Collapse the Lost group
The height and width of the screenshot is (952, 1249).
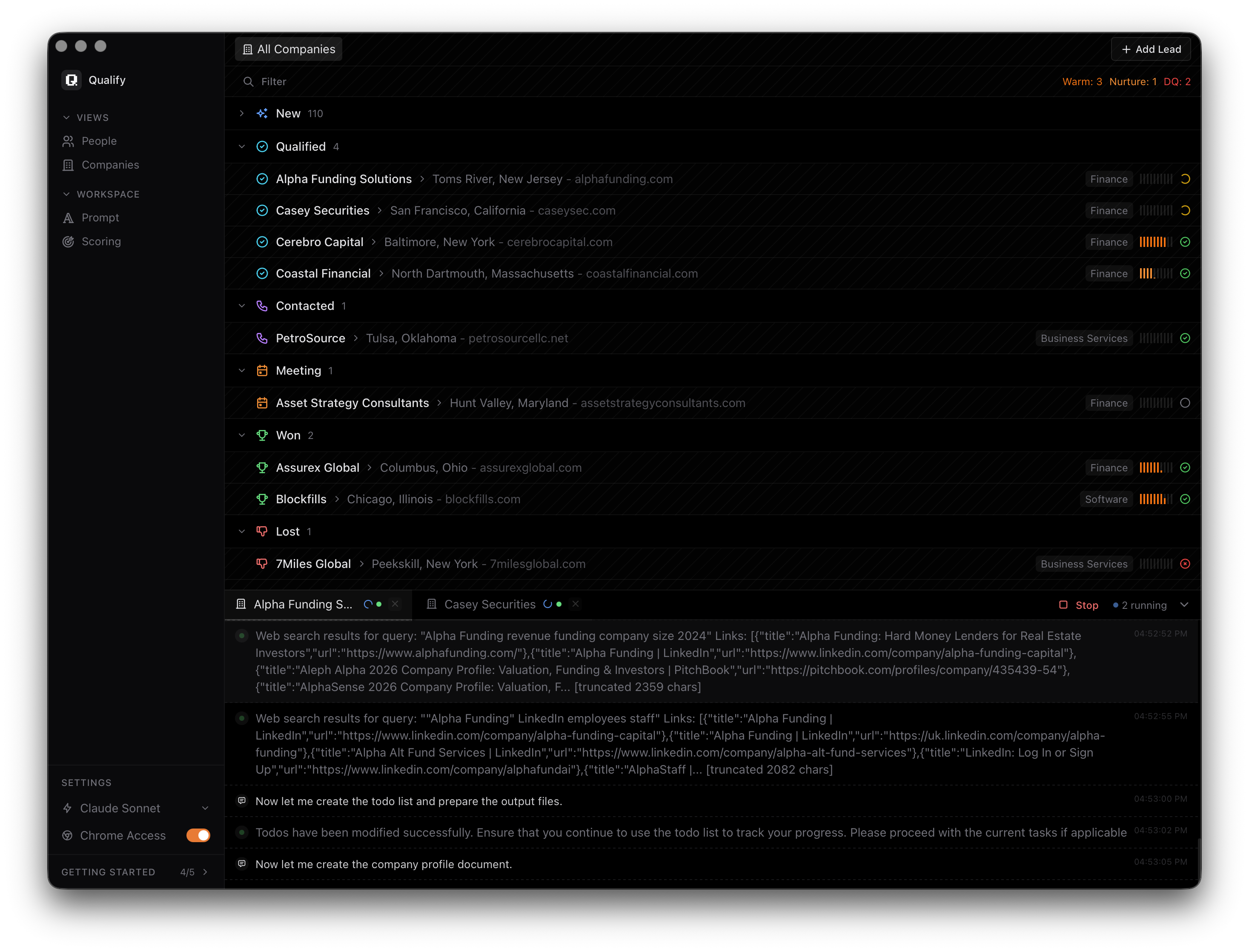click(242, 531)
